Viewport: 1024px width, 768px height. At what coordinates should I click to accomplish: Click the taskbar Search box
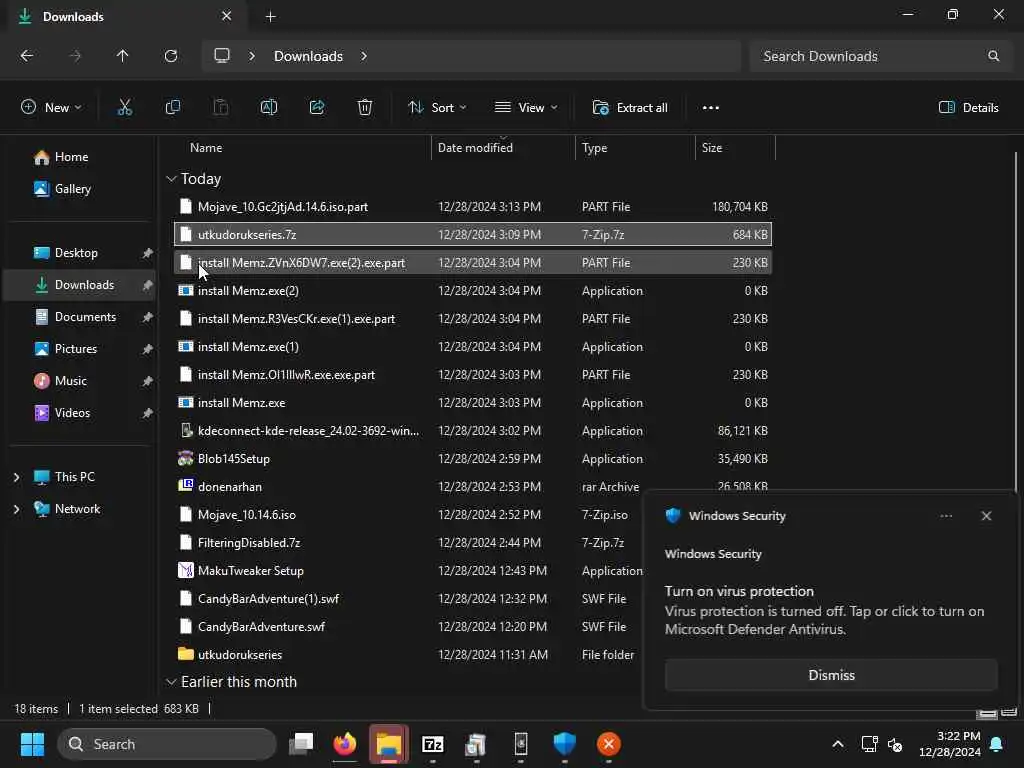coord(167,744)
